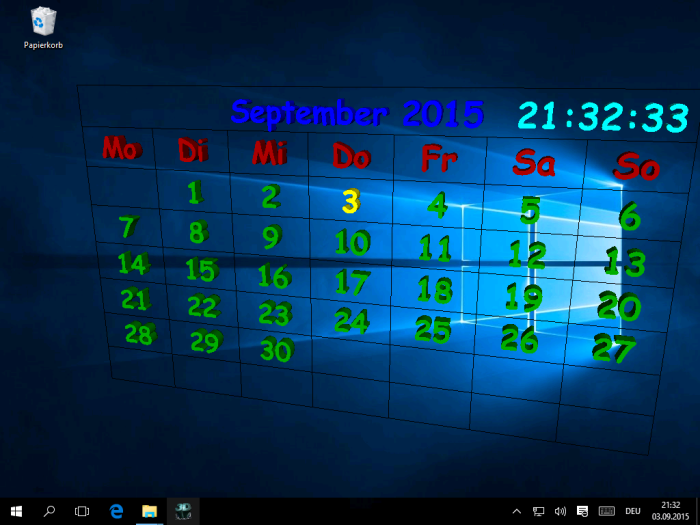Open the Windows Start menu
Image resolution: width=700 pixels, height=525 pixels.
(16, 511)
